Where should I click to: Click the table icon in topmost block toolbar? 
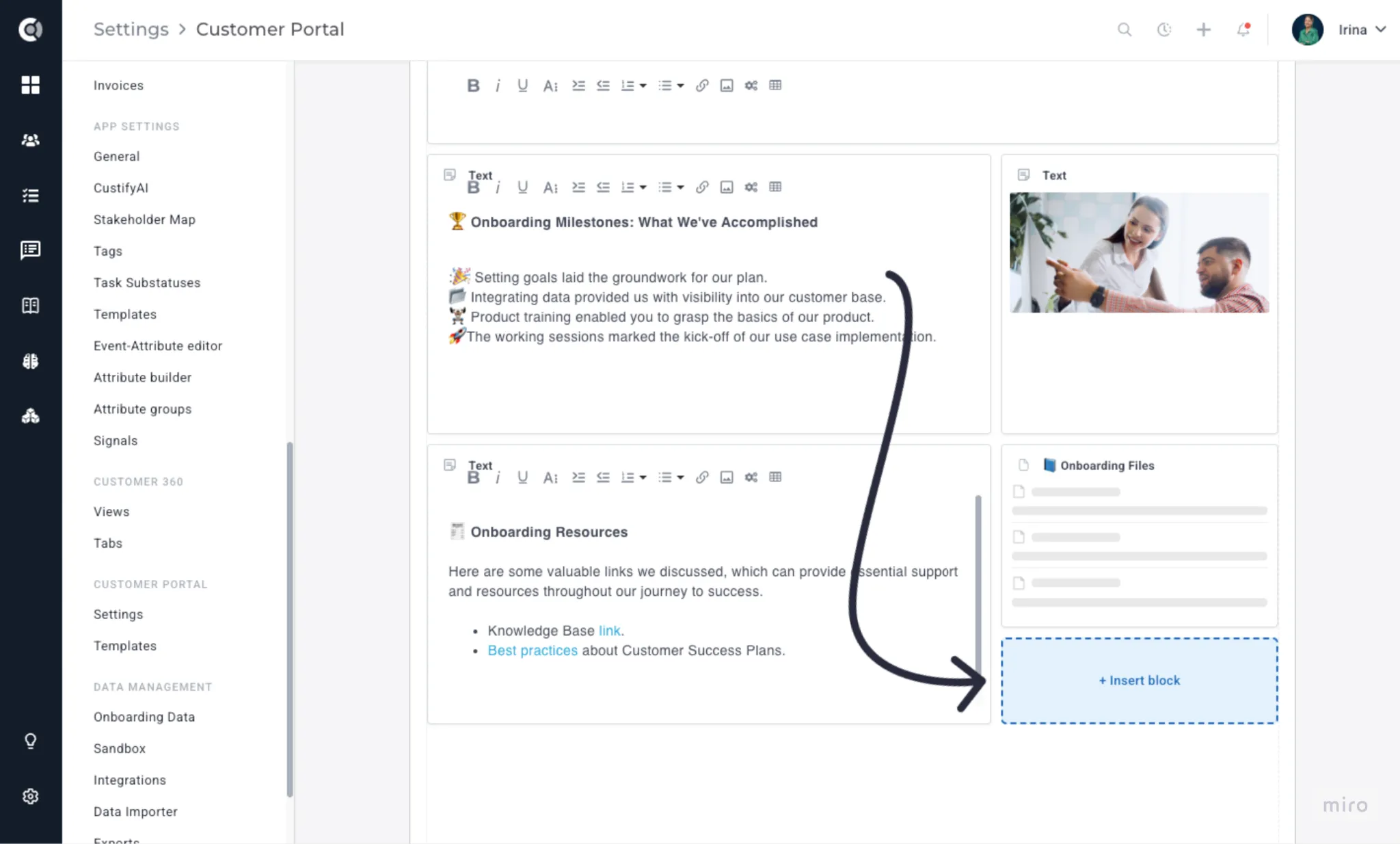click(x=775, y=85)
